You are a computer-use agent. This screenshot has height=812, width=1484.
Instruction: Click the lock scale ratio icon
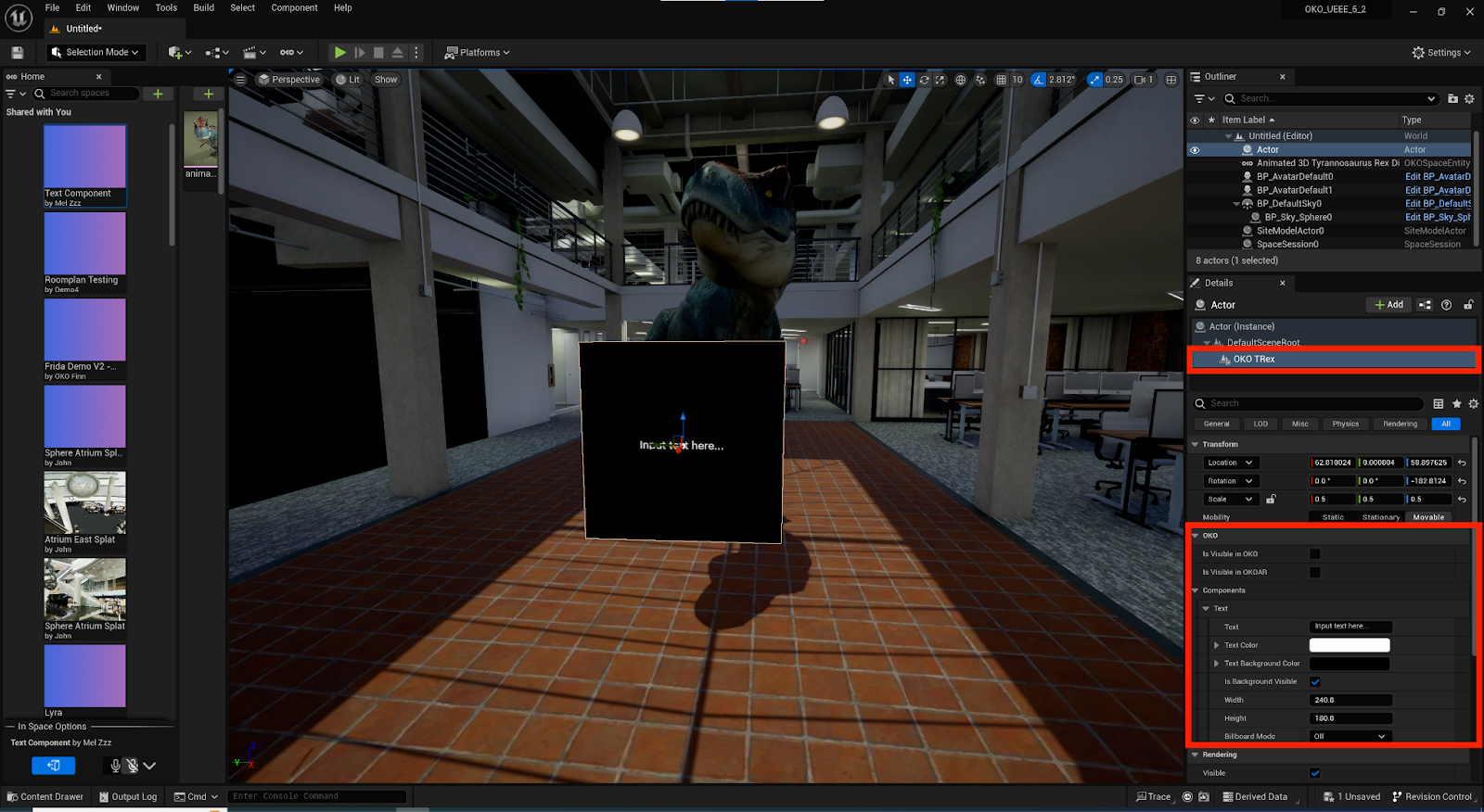tap(1271, 500)
